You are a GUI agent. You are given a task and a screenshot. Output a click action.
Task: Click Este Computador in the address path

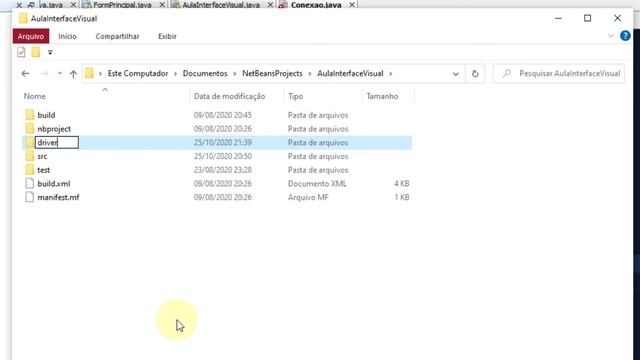[138, 73]
